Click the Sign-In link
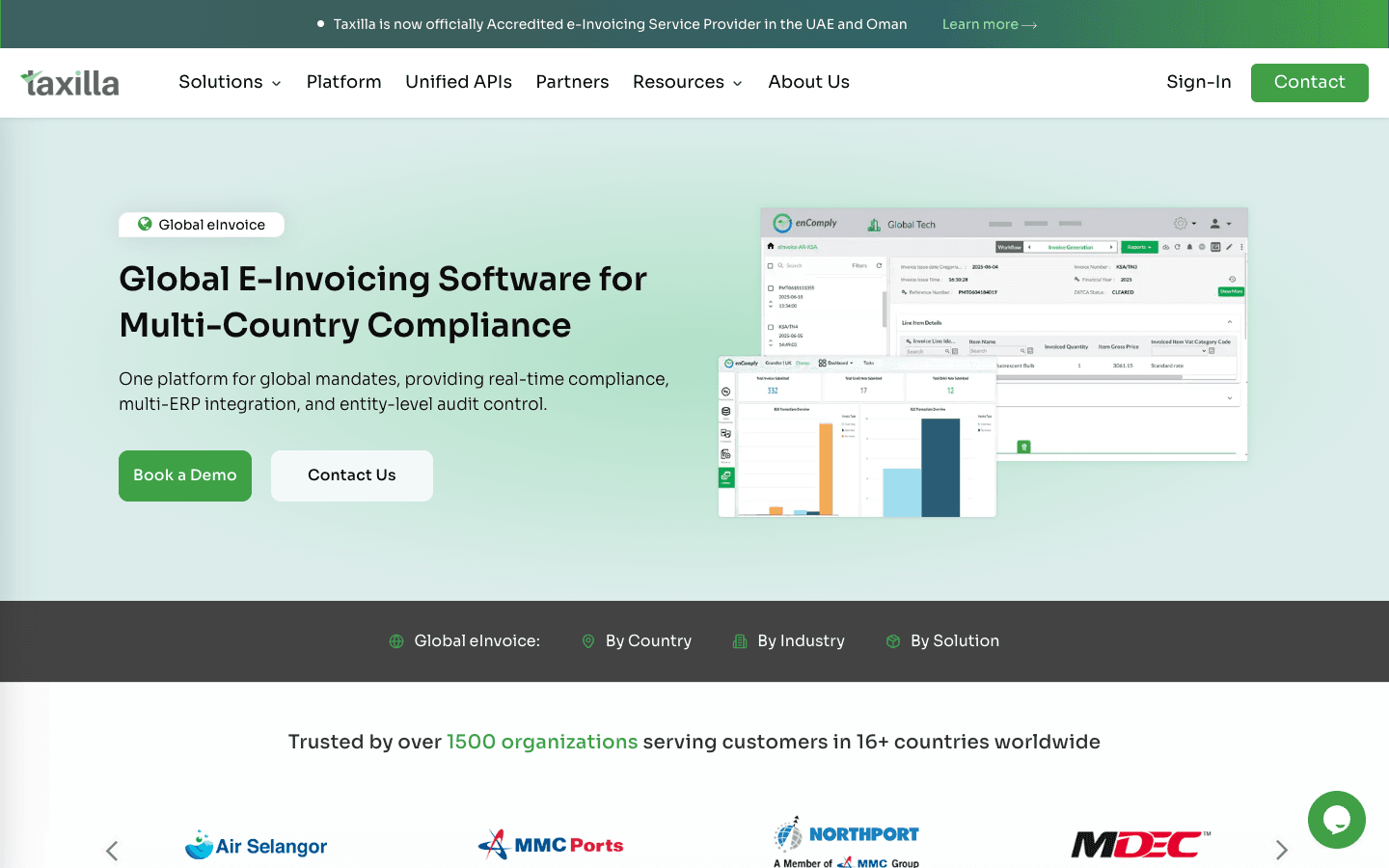Screen dimensions: 1389x868 tap(1199, 82)
